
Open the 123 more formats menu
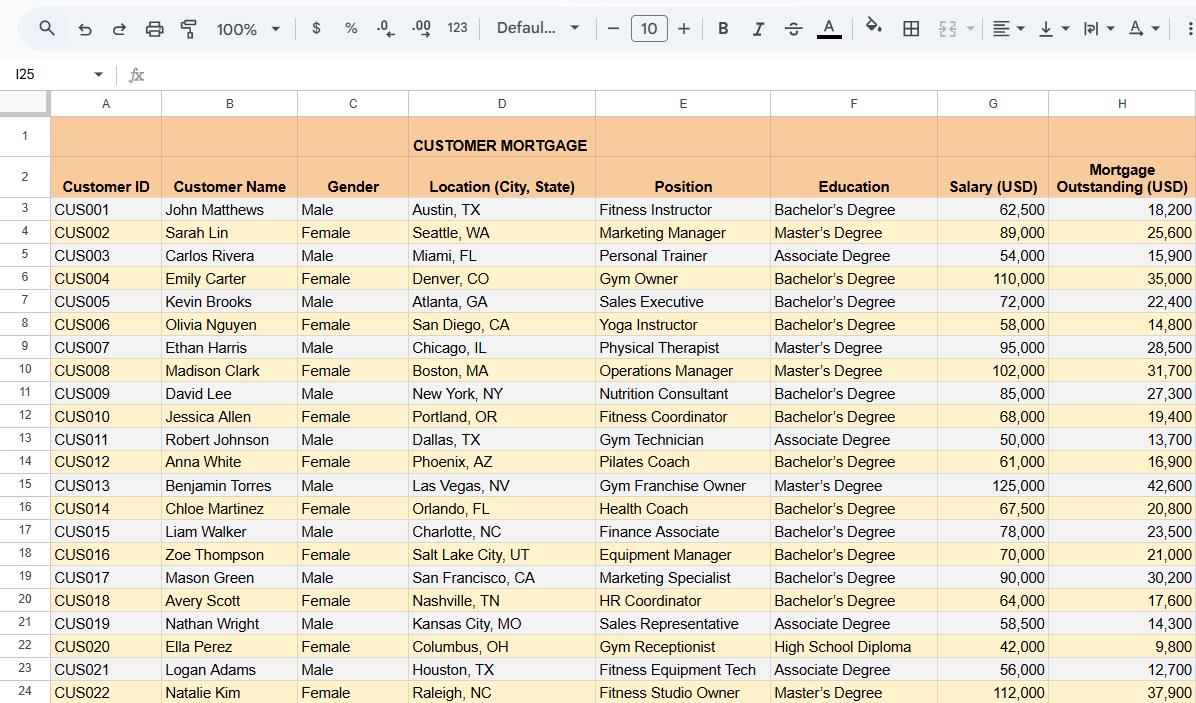coord(457,28)
